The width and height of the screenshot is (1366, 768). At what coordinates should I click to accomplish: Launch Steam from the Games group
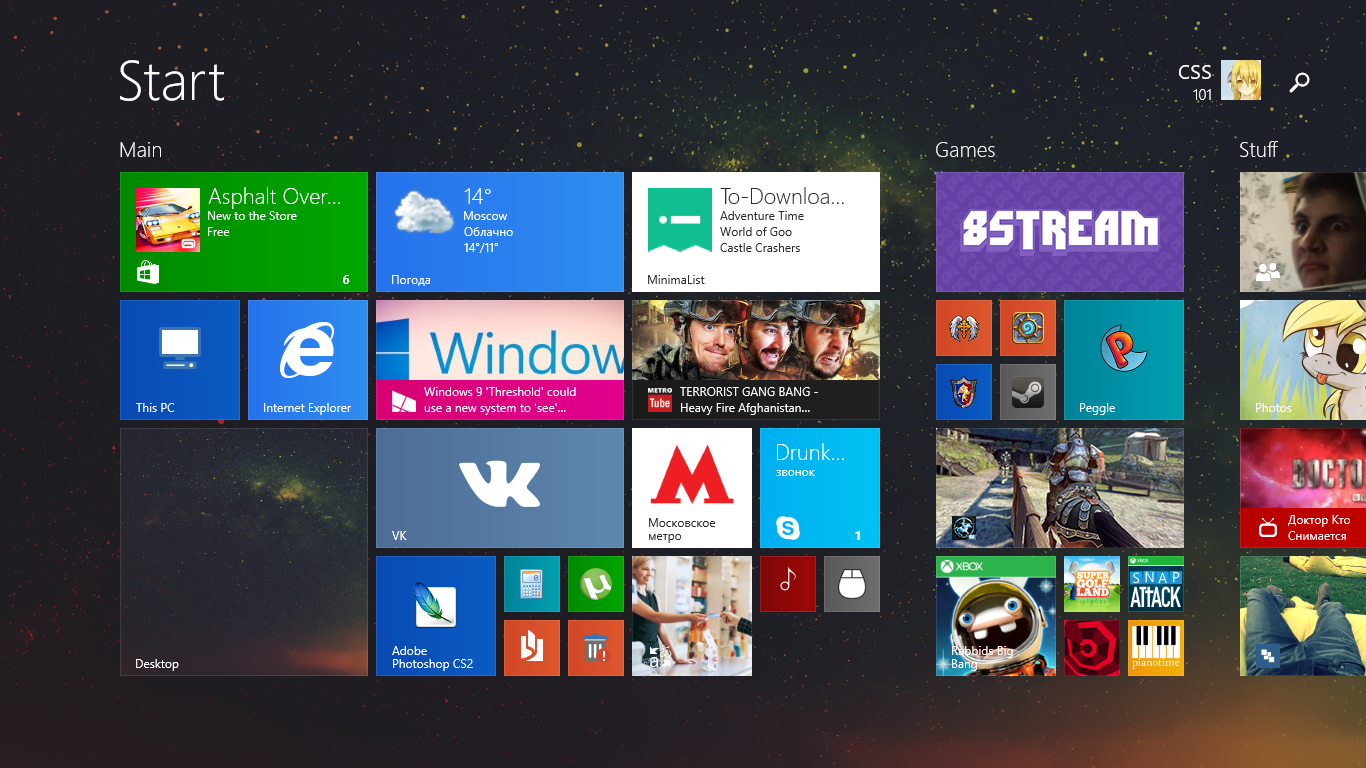(1028, 392)
